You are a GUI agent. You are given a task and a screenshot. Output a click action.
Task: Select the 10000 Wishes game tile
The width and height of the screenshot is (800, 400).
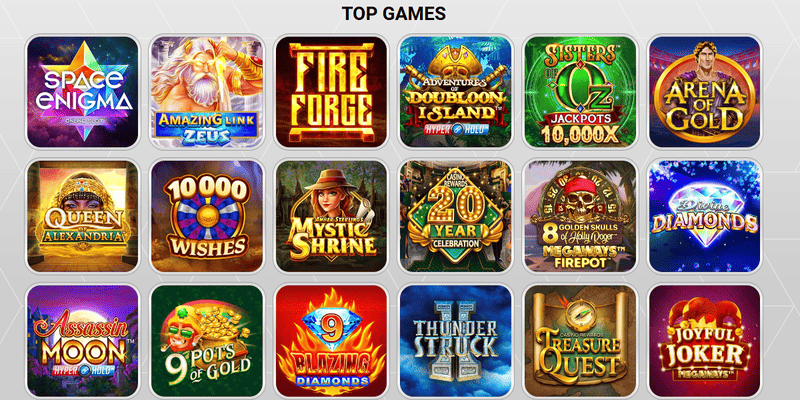[x=207, y=216]
